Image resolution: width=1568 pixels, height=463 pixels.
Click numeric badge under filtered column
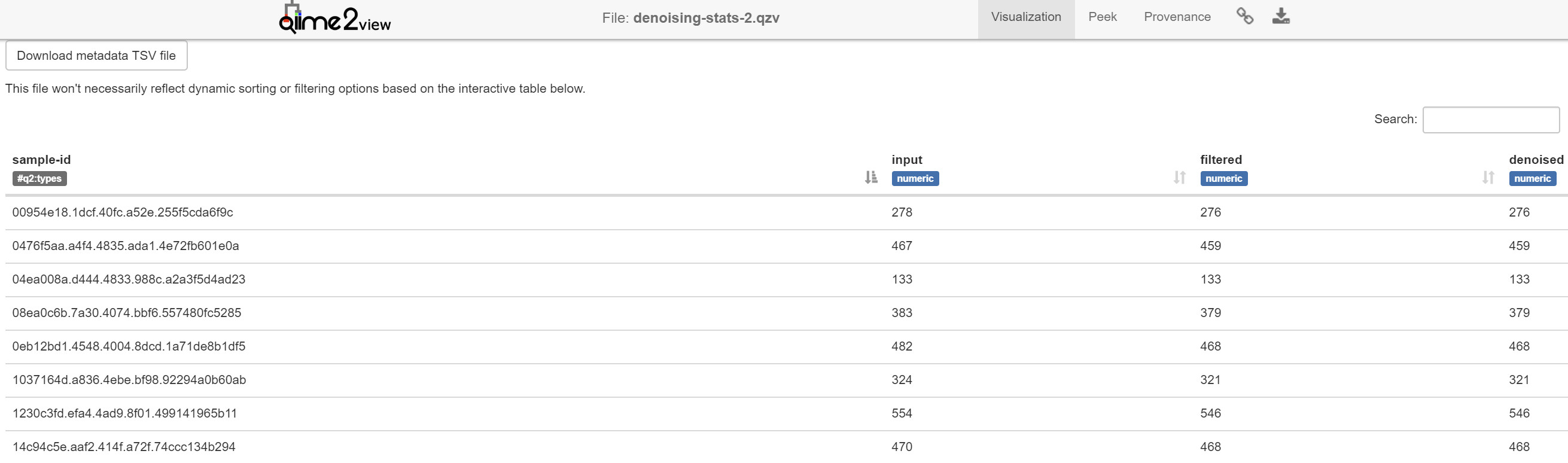[1223, 178]
